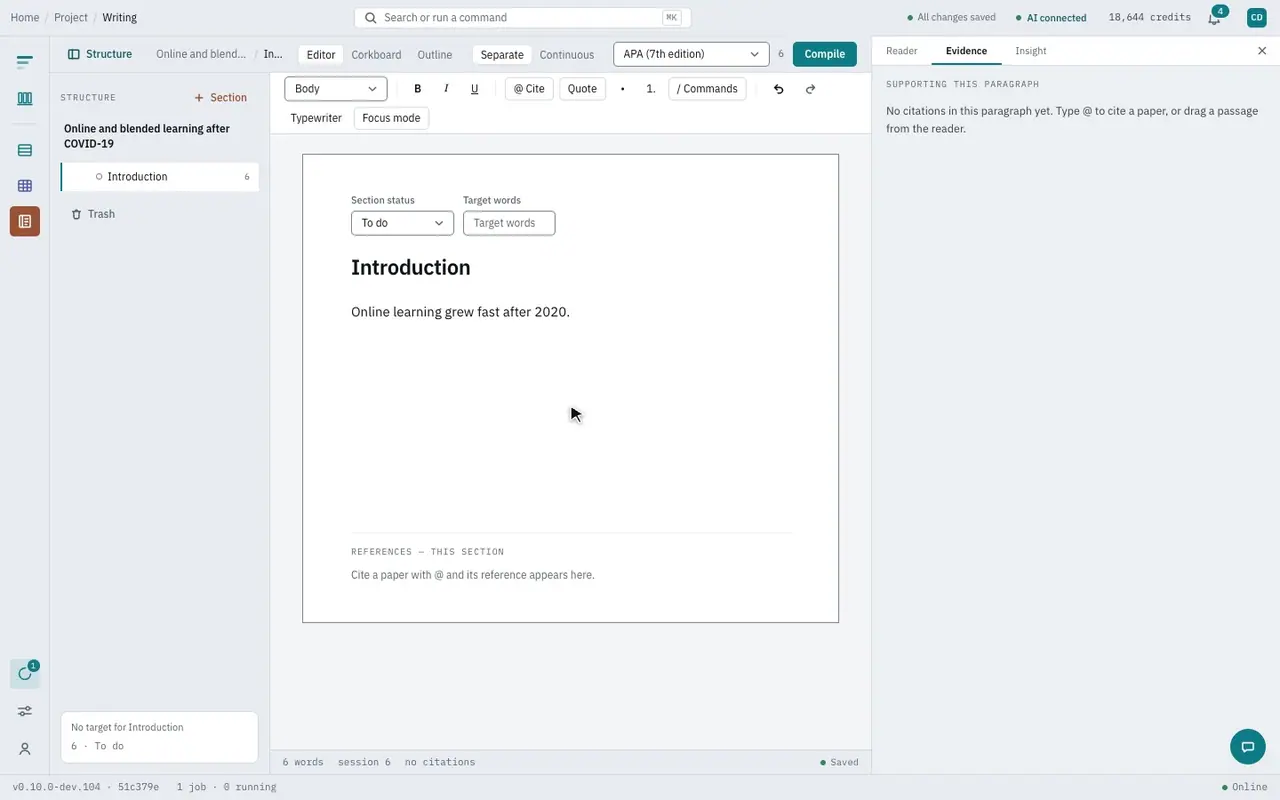Insert a numbered list

click(x=651, y=89)
